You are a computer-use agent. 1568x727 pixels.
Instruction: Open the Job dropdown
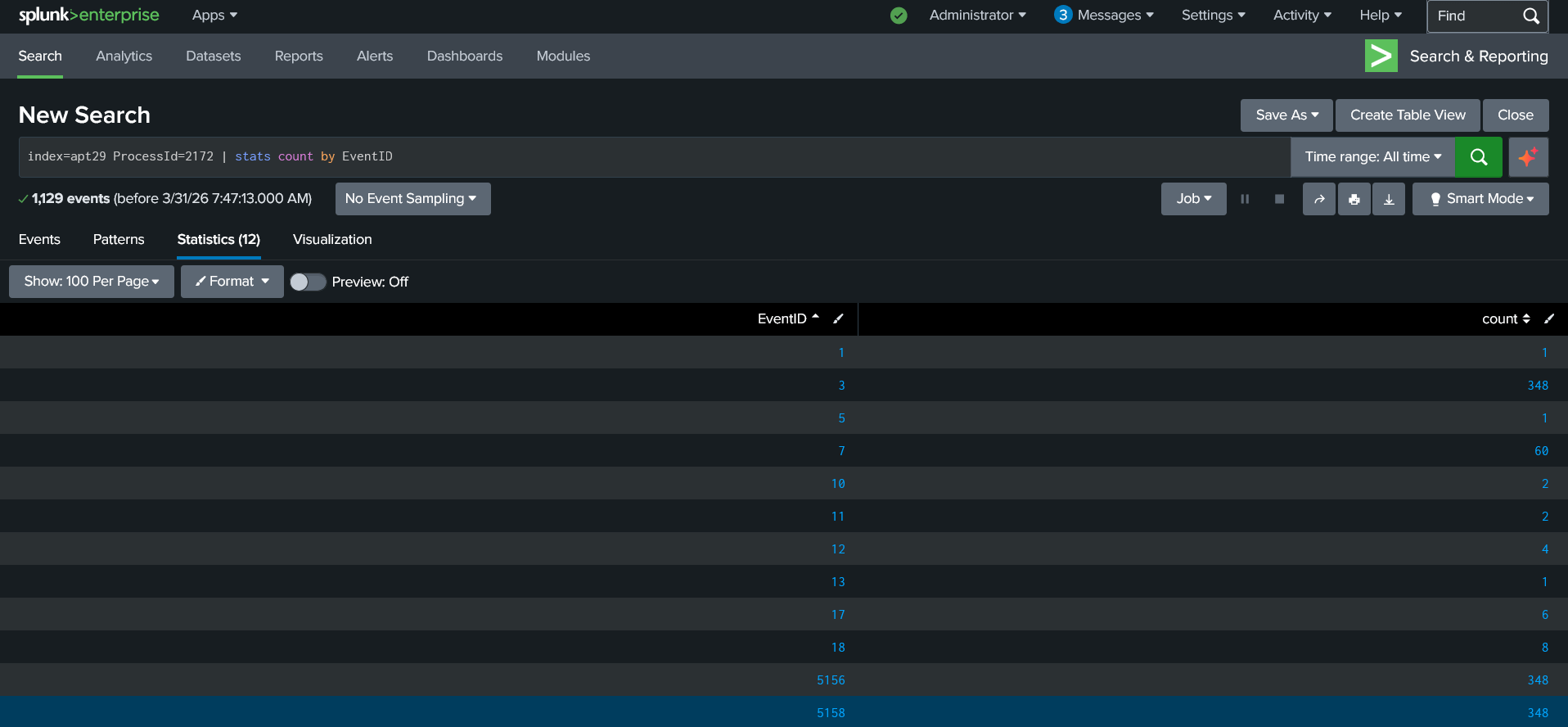pyautogui.click(x=1193, y=199)
